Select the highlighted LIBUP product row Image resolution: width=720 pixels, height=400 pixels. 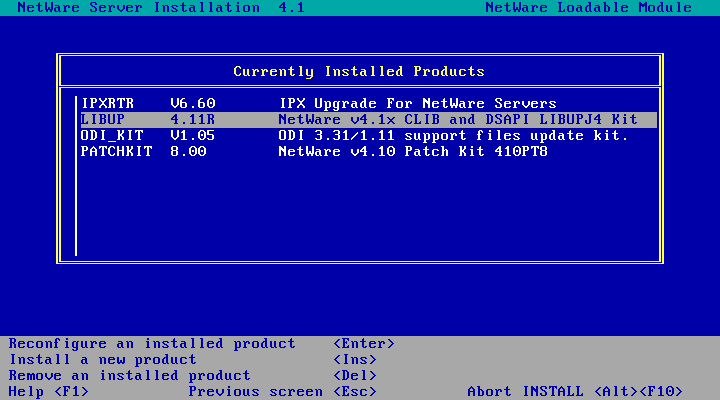tap(369, 119)
